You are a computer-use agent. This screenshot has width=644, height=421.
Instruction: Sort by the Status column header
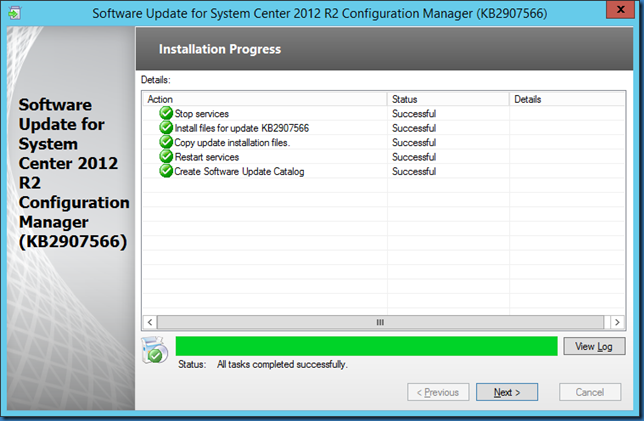pos(448,99)
